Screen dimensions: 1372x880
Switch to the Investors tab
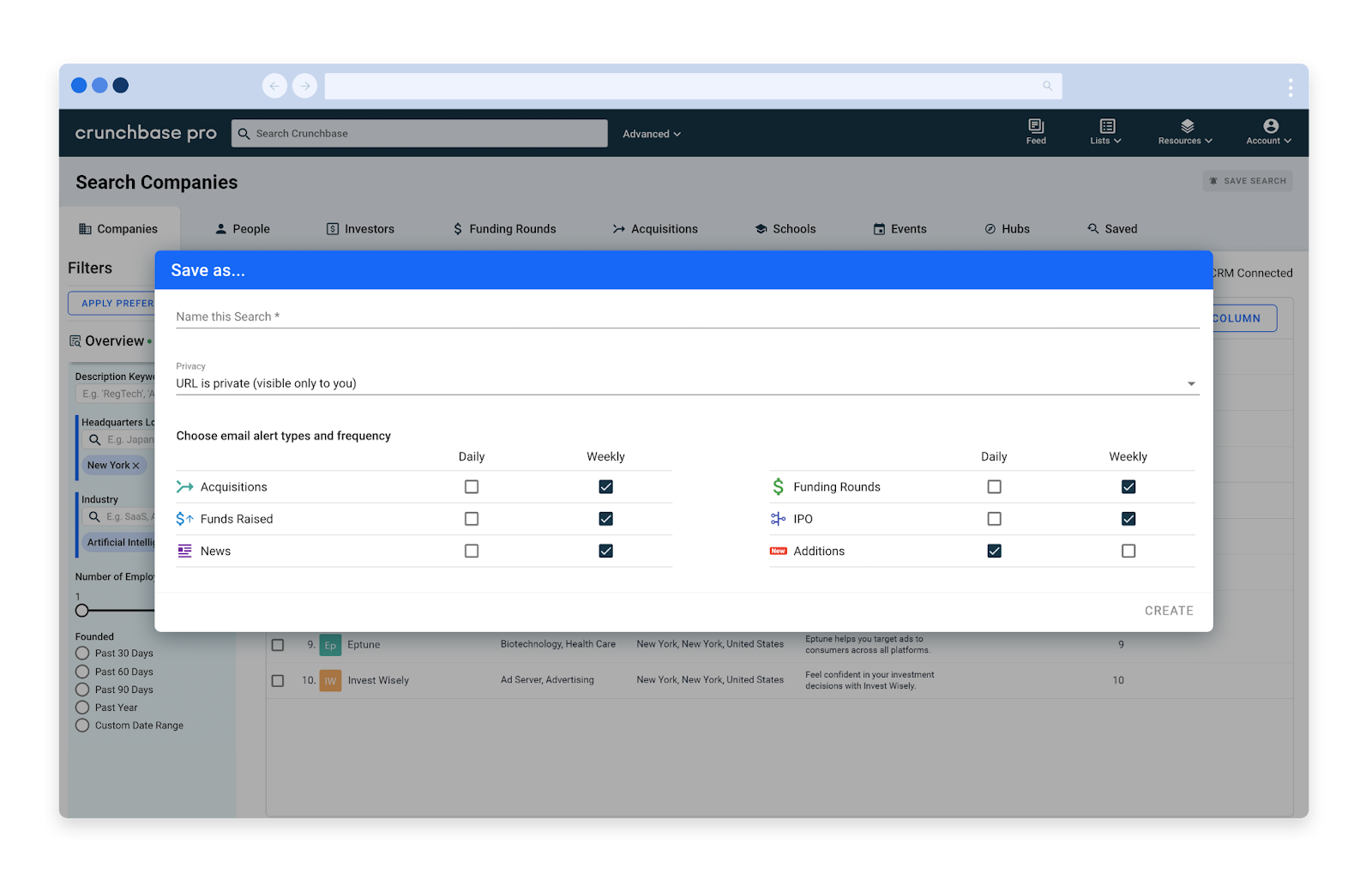(360, 229)
